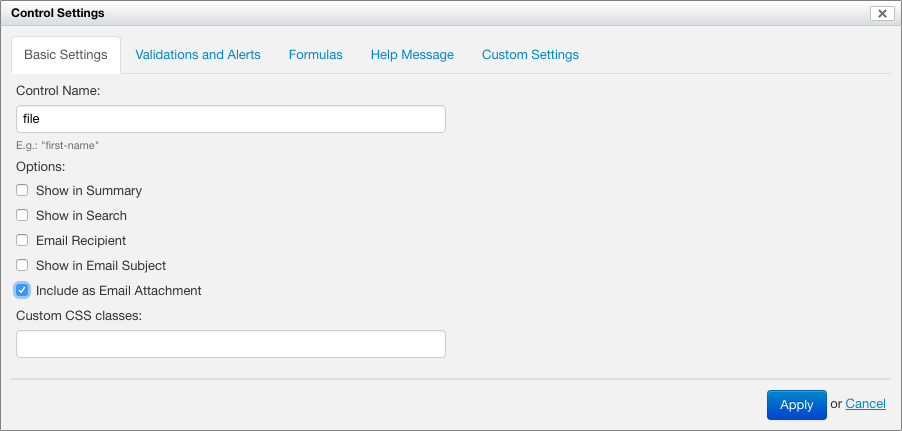
Task: Tick the Show in Search checkbox
Action: [x=22, y=215]
